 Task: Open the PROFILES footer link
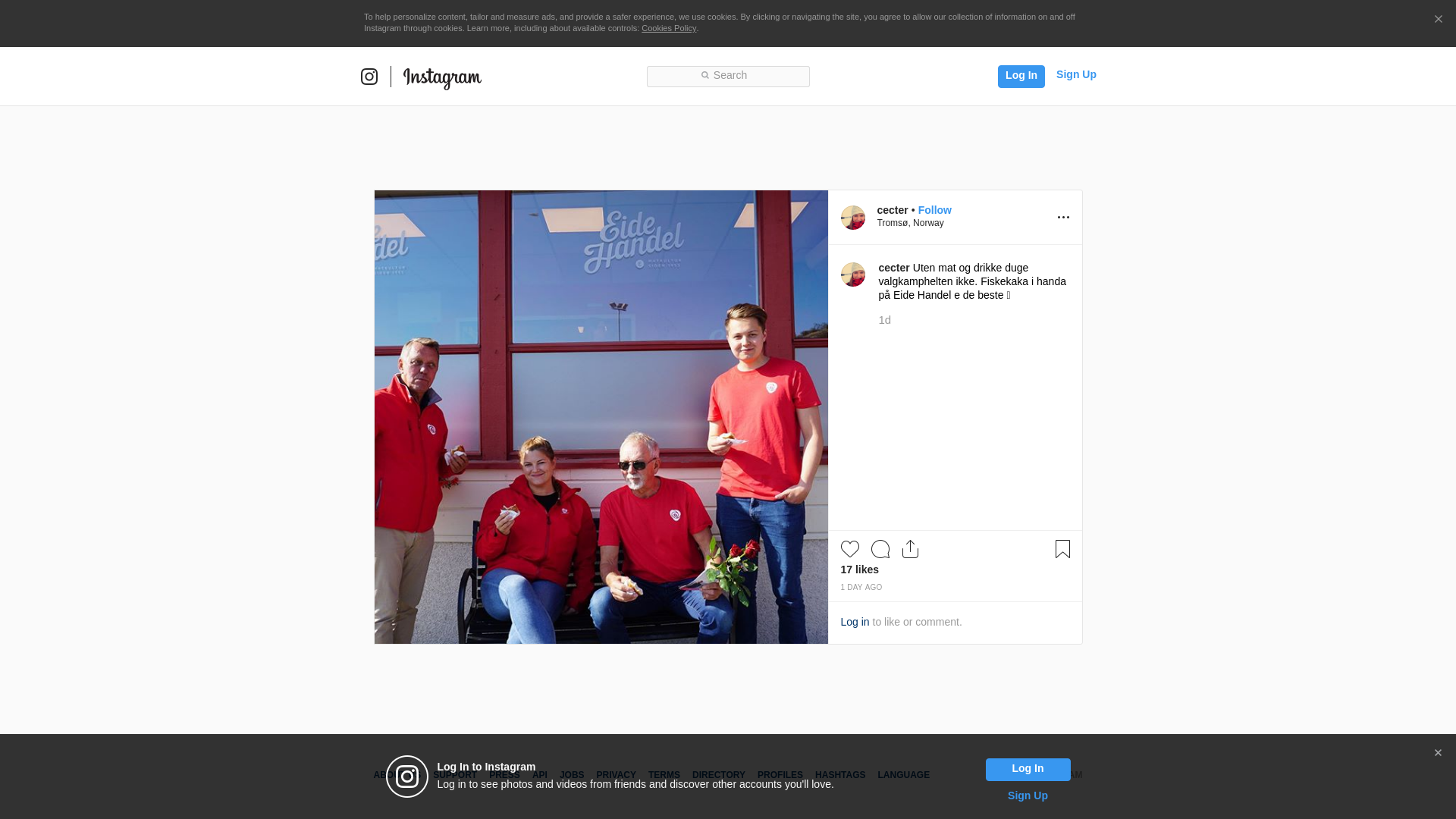click(780, 775)
